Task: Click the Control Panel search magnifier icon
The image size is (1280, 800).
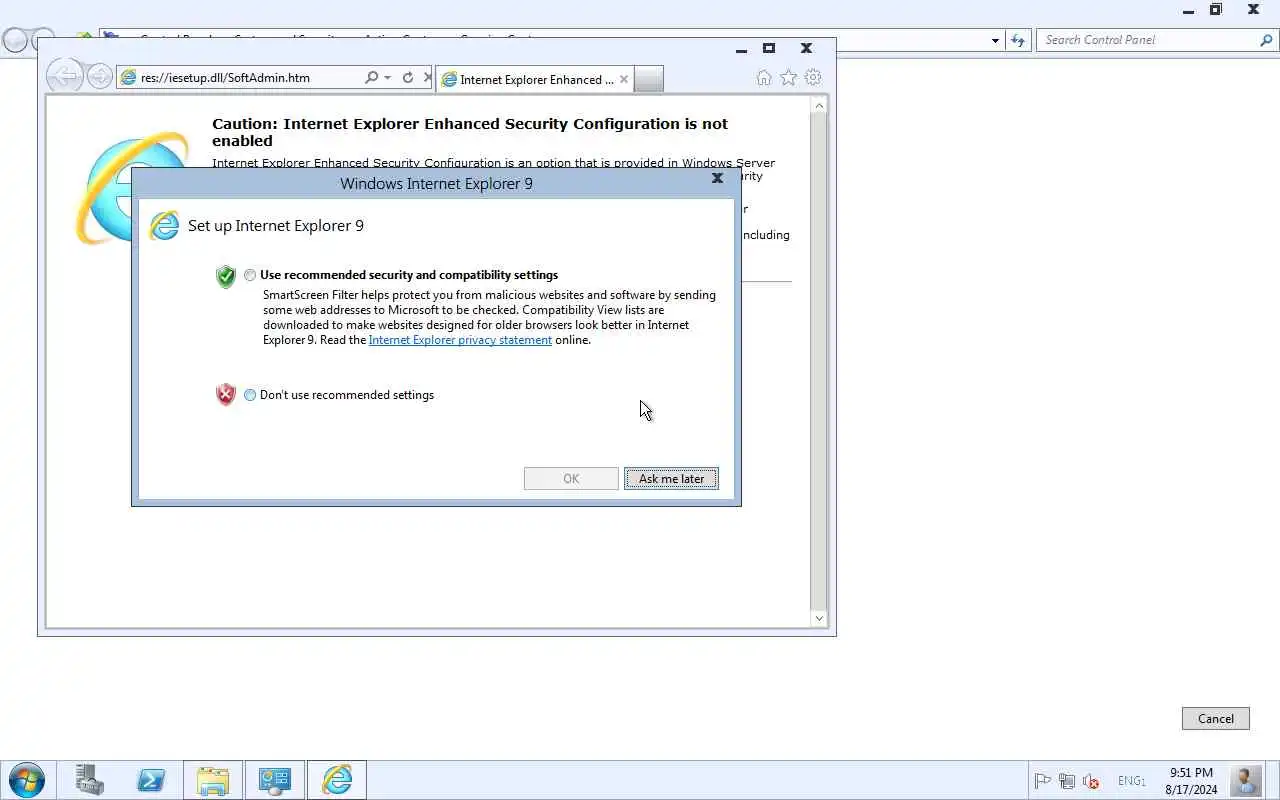Action: coord(1266,40)
